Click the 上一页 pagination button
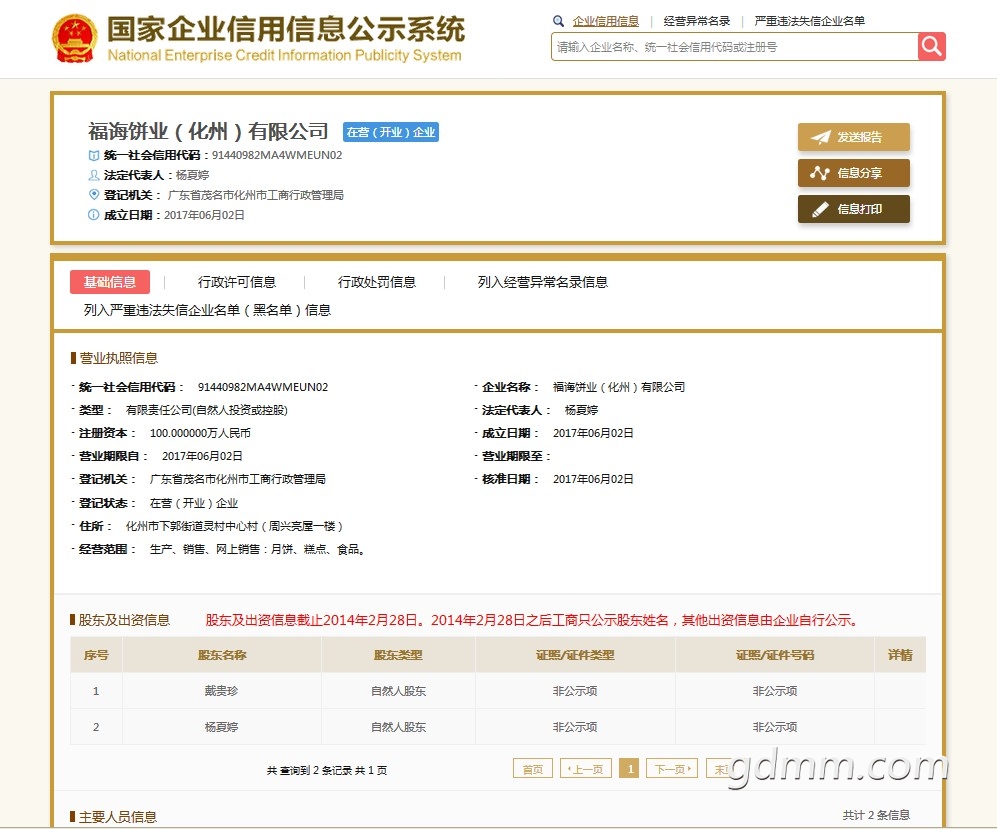 point(586,769)
